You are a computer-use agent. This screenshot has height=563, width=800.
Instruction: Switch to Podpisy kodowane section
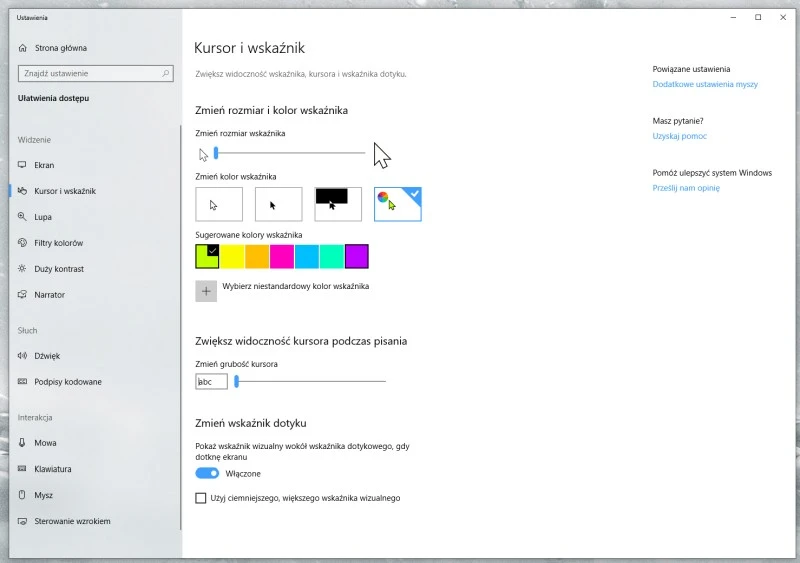click(x=67, y=382)
